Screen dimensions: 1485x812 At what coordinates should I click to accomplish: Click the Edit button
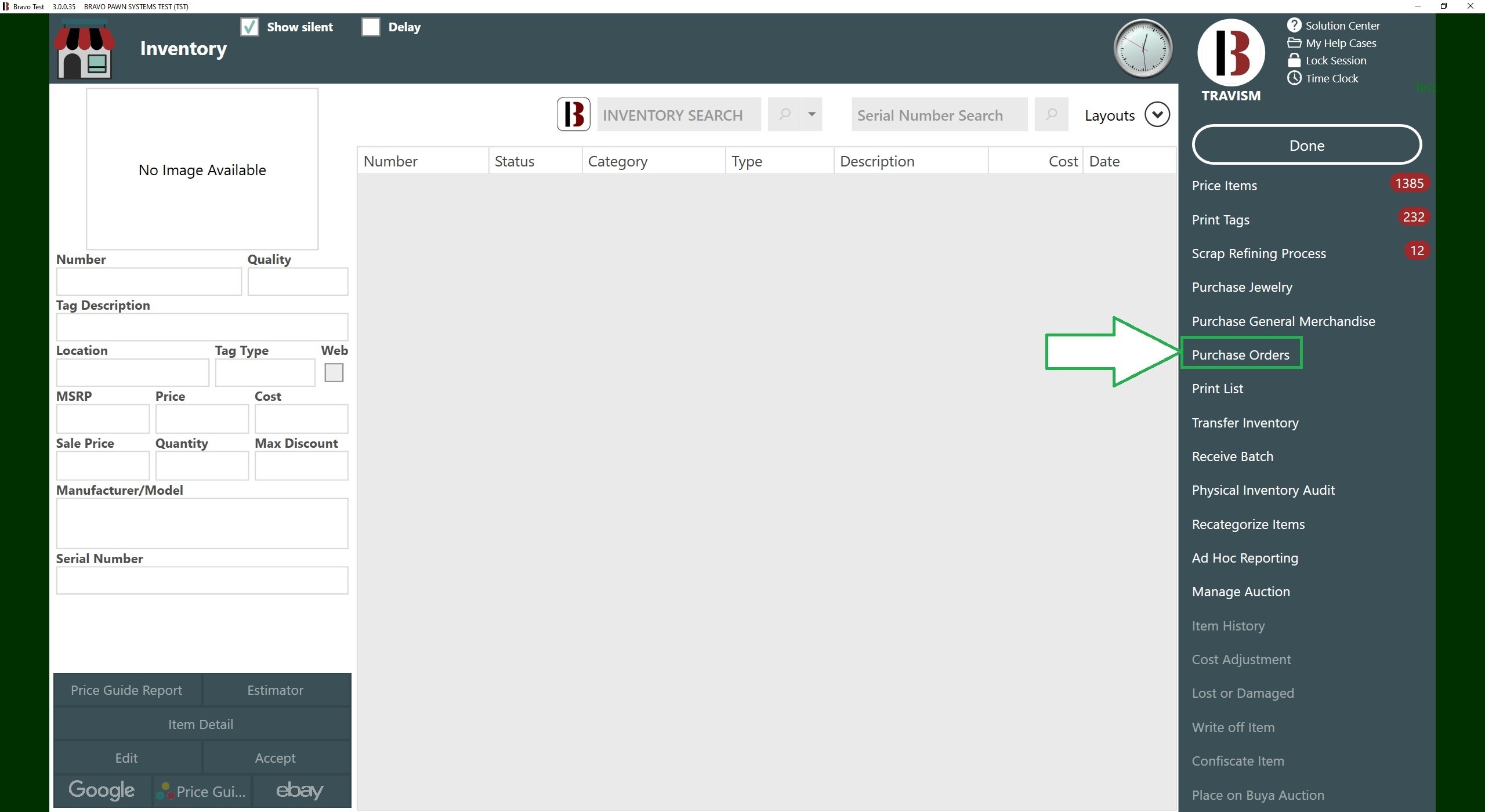(127, 758)
